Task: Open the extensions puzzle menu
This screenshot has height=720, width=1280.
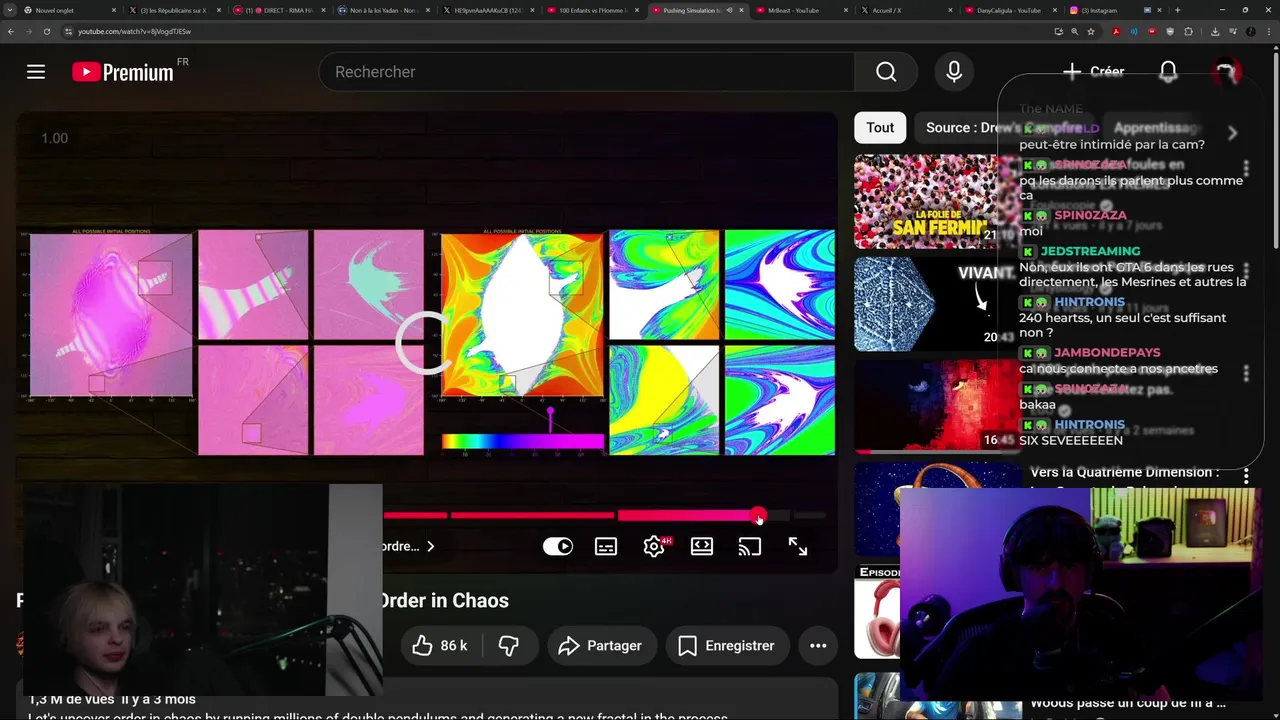Action: coord(1188,31)
